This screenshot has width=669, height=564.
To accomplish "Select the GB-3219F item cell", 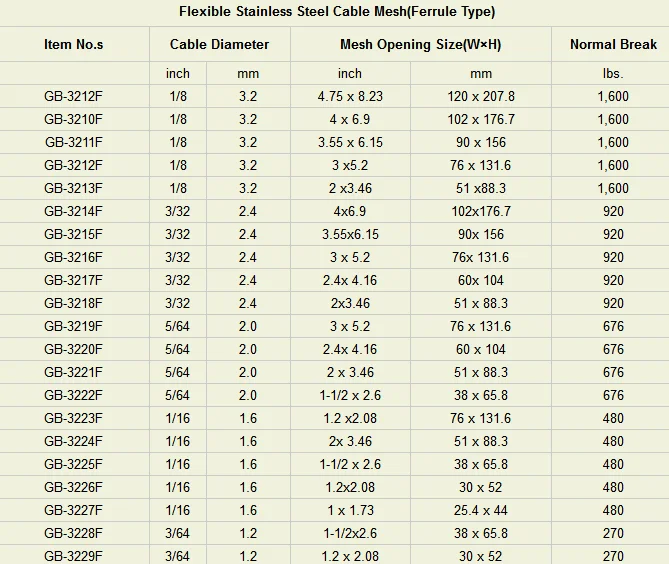I will 73,326.
